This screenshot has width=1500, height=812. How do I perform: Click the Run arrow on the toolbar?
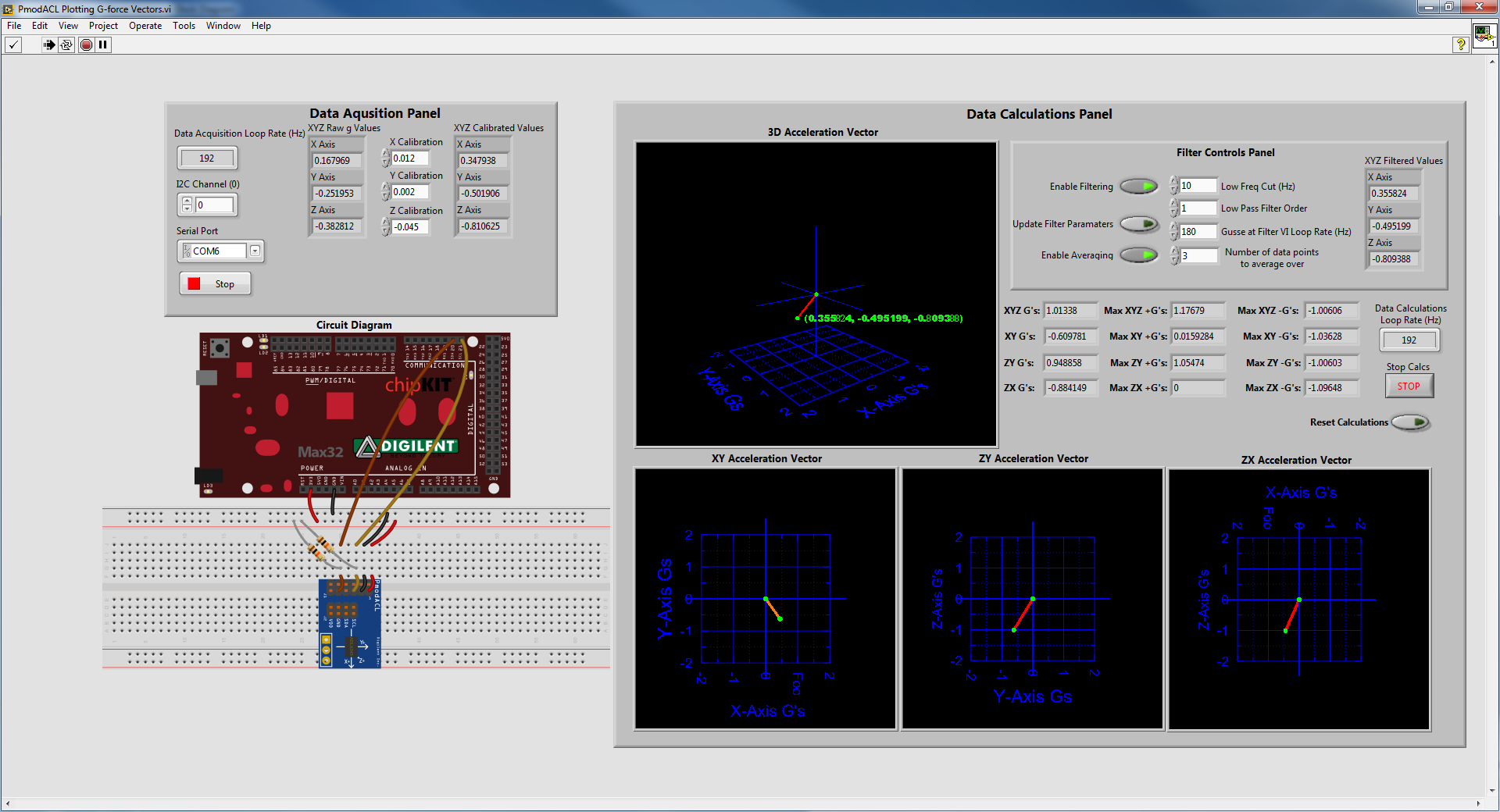pos(48,45)
